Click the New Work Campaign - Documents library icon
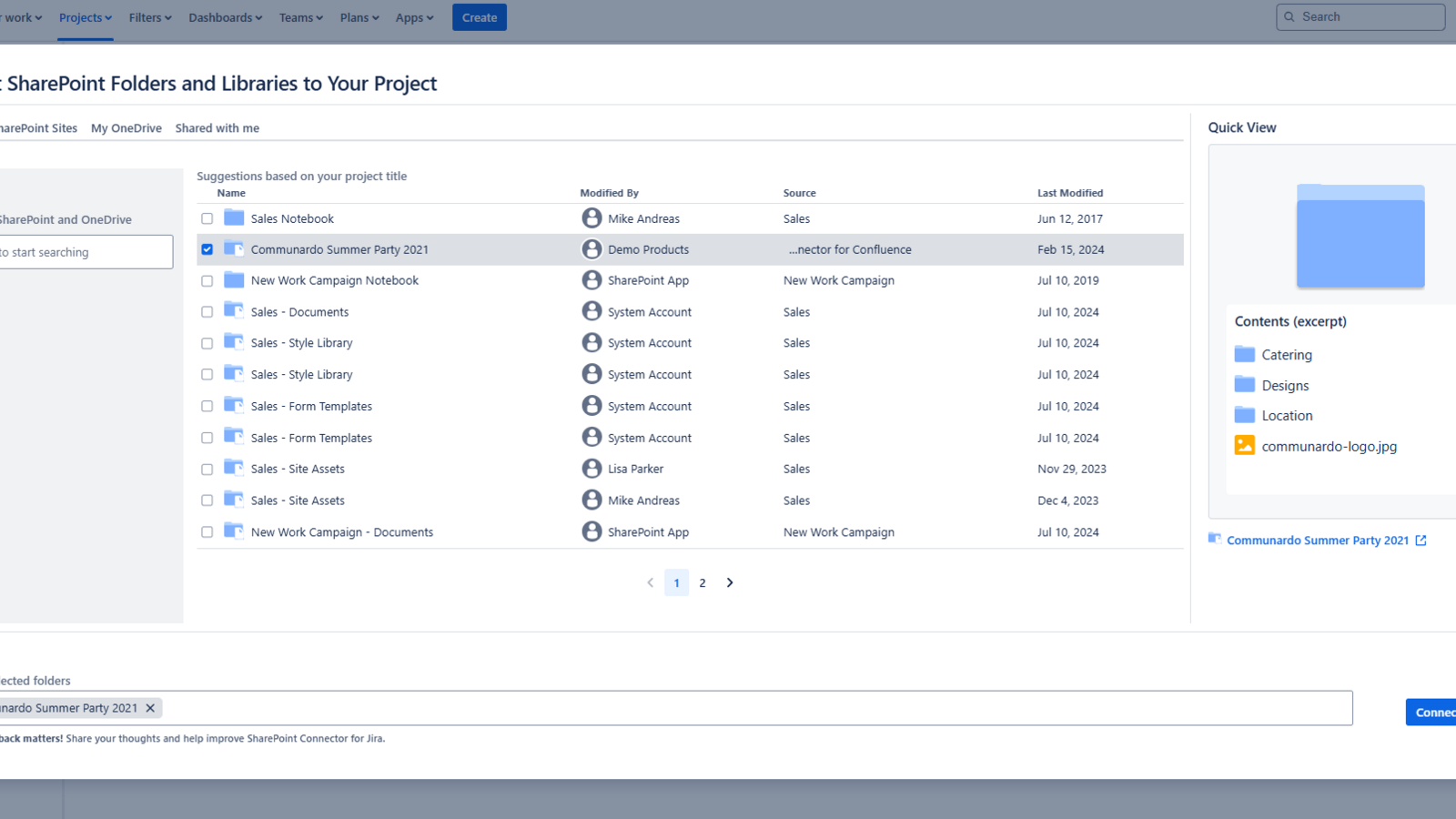The height and width of the screenshot is (819, 1456). [x=234, y=531]
